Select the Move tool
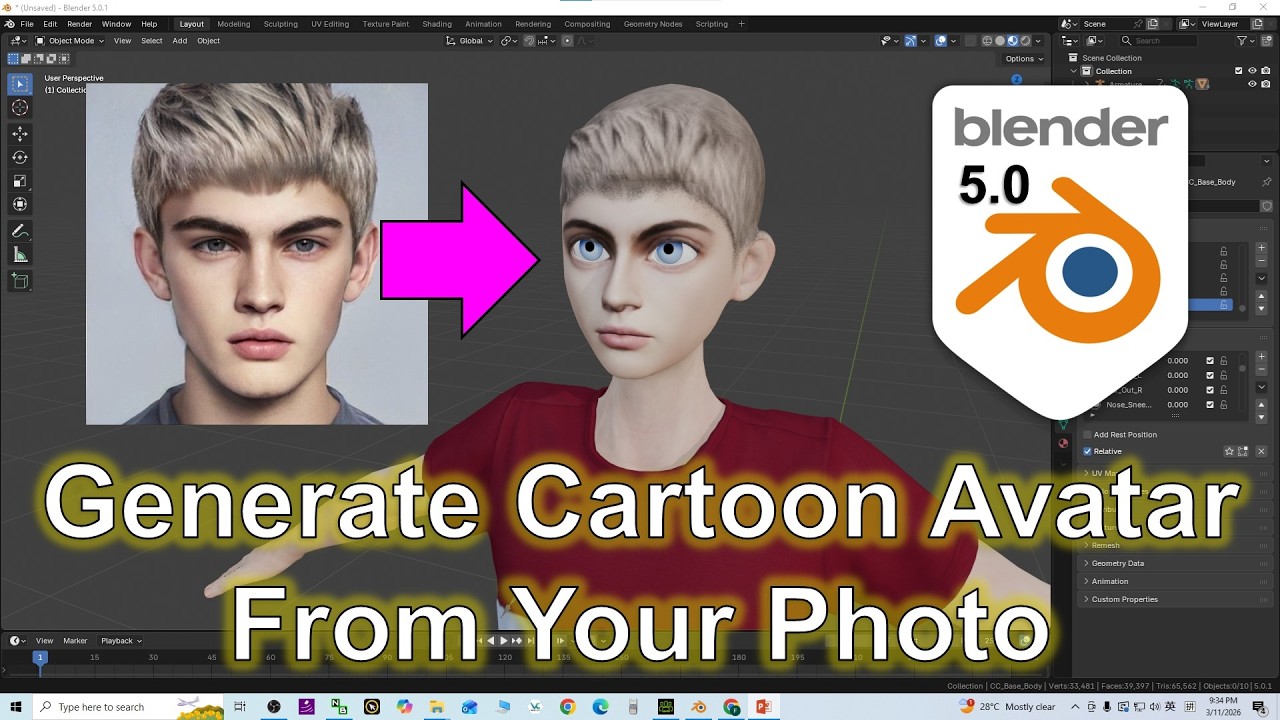1280x720 pixels. pyautogui.click(x=20, y=134)
